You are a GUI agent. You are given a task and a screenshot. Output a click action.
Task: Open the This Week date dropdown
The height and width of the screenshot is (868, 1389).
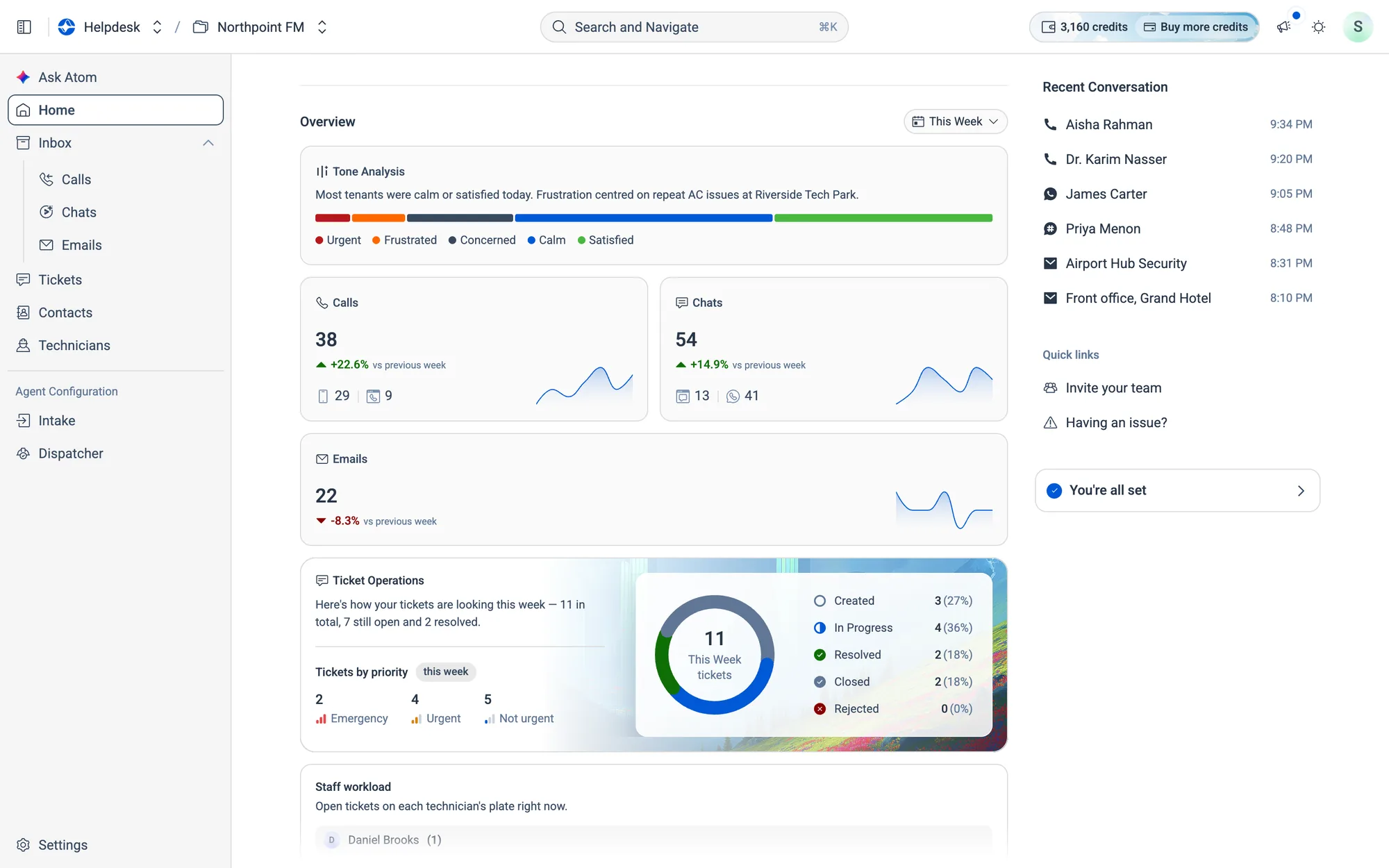[x=956, y=122]
